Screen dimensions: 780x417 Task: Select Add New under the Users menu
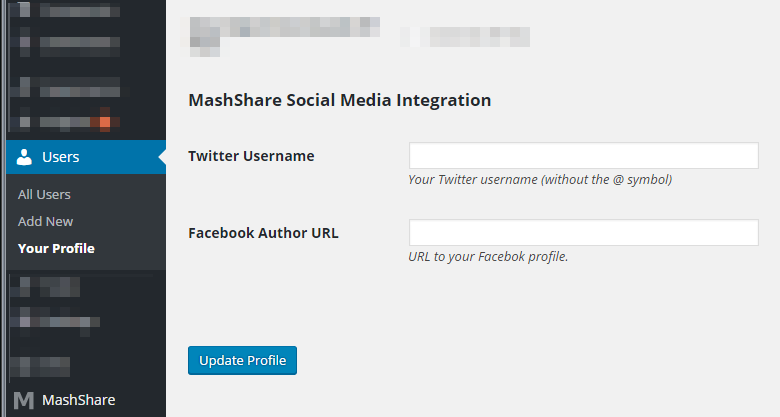pos(46,221)
